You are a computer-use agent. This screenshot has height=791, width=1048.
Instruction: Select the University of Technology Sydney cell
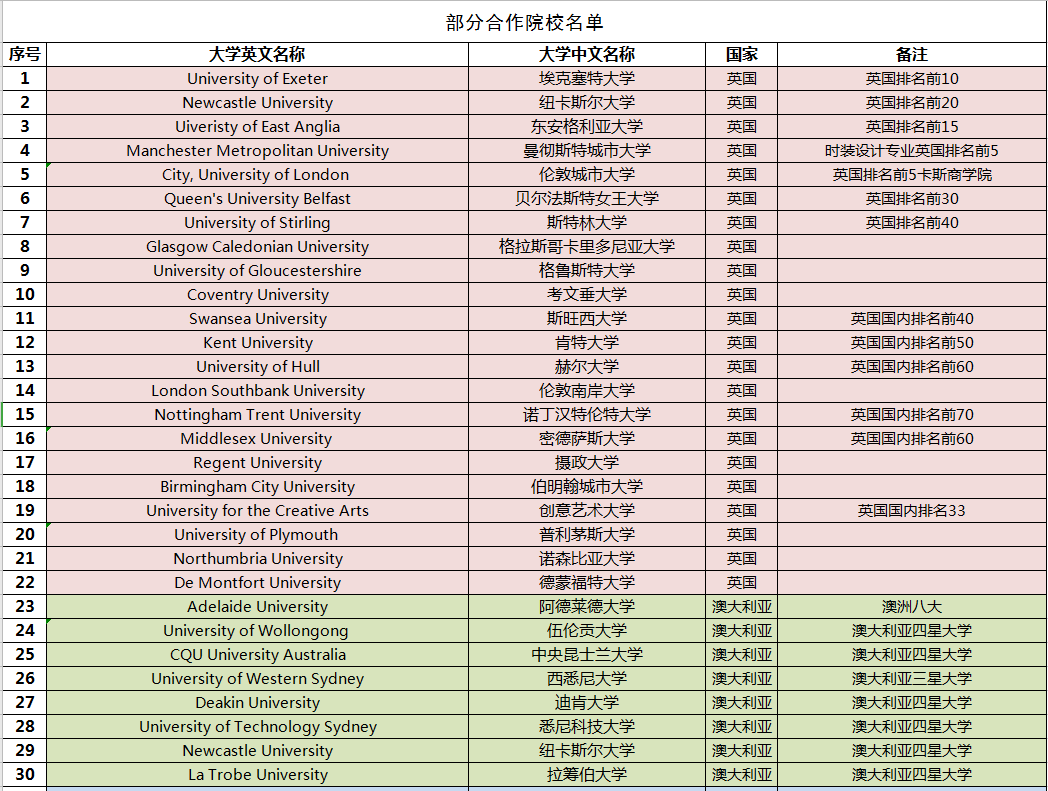click(x=257, y=727)
